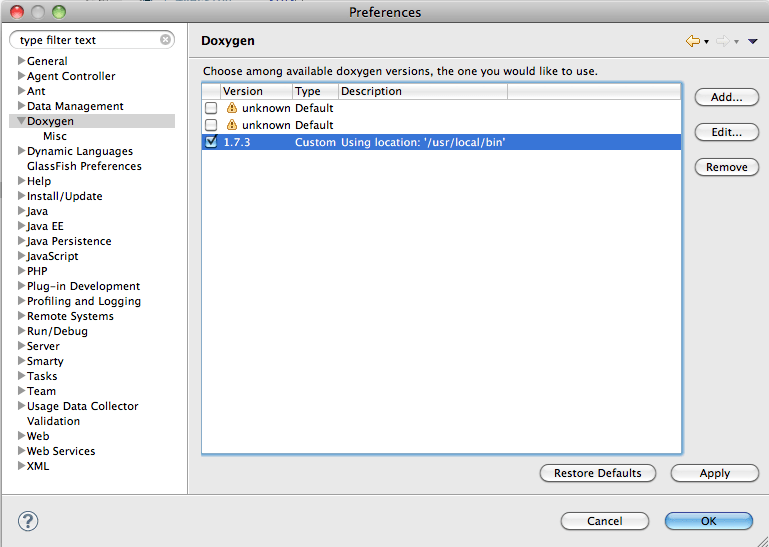Open the forward history dropdown arrow
Image resolution: width=769 pixels, height=547 pixels.
coord(736,42)
